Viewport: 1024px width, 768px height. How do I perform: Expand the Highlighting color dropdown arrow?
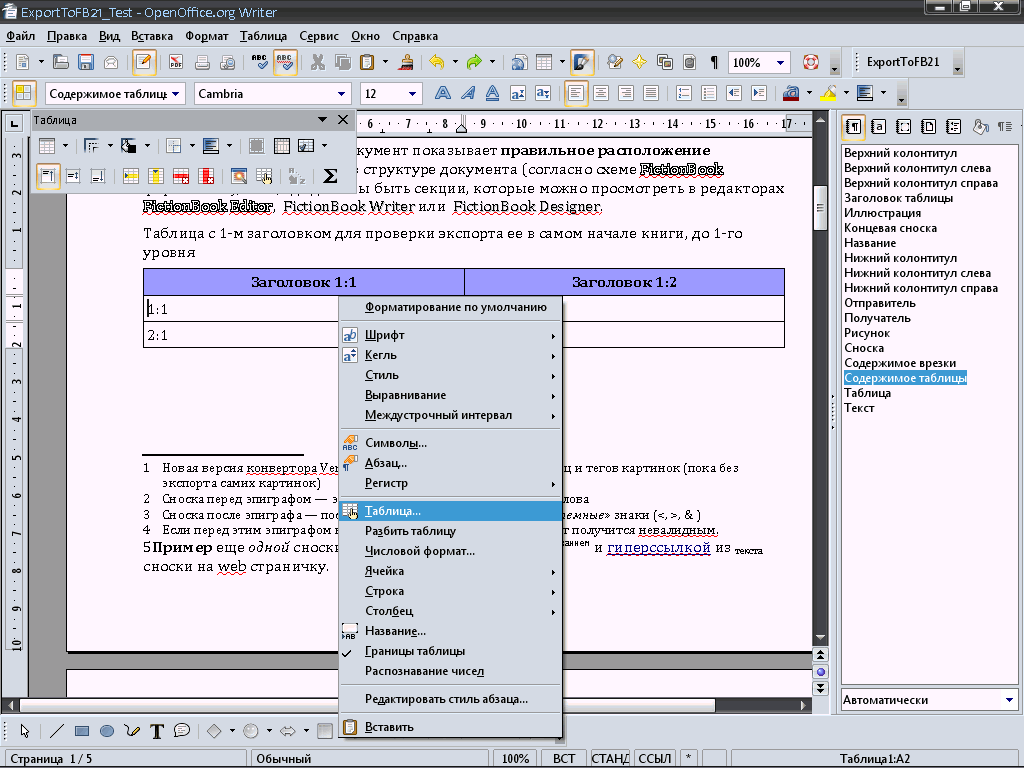[x=846, y=93]
